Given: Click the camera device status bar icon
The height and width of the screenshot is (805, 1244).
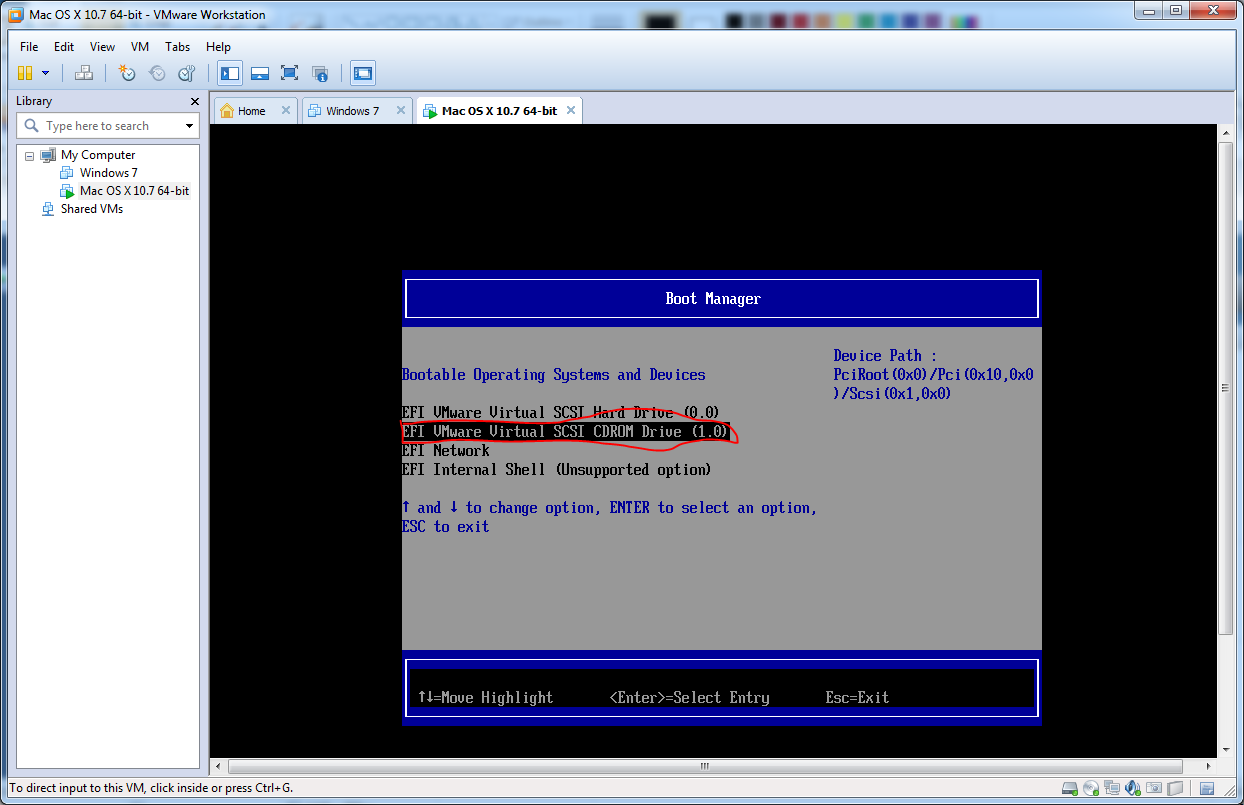Looking at the screenshot, I should coord(1154,789).
